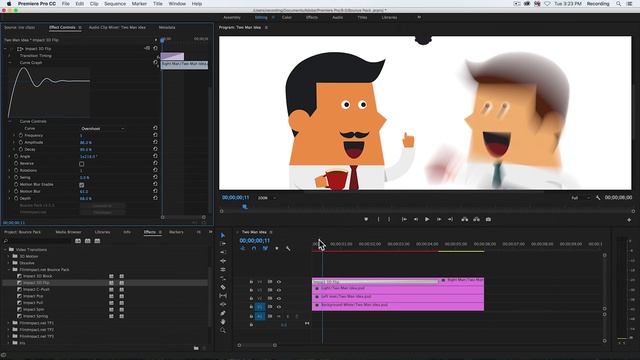The height and width of the screenshot is (360, 640).
Task: Click Mark In in program monitor
Action: pyautogui.click(x=378, y=219)
